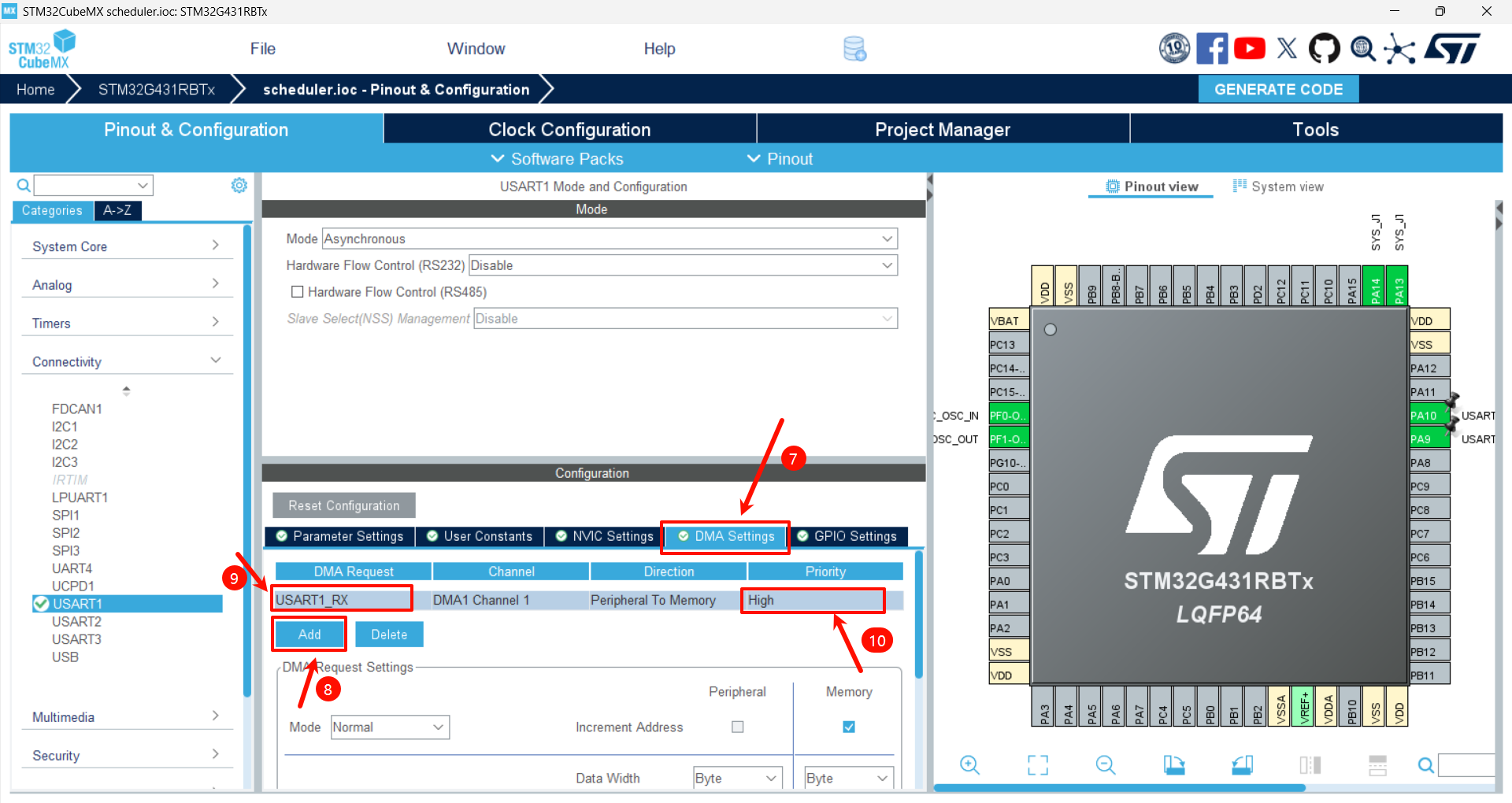Click the configuration panel vertical scrollbar
This screenshot has width=1512, height=803.
click(x=918, y=614)
